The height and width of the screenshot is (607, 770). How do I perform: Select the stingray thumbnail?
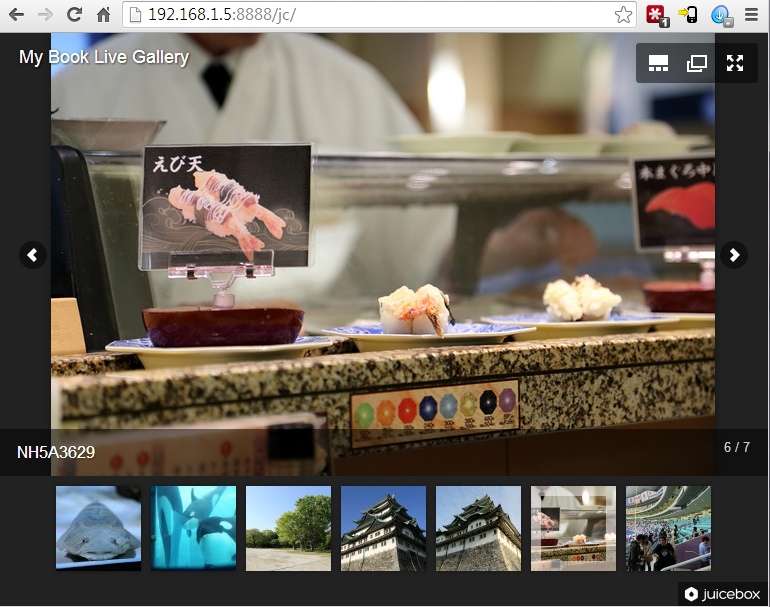(98, 528)
